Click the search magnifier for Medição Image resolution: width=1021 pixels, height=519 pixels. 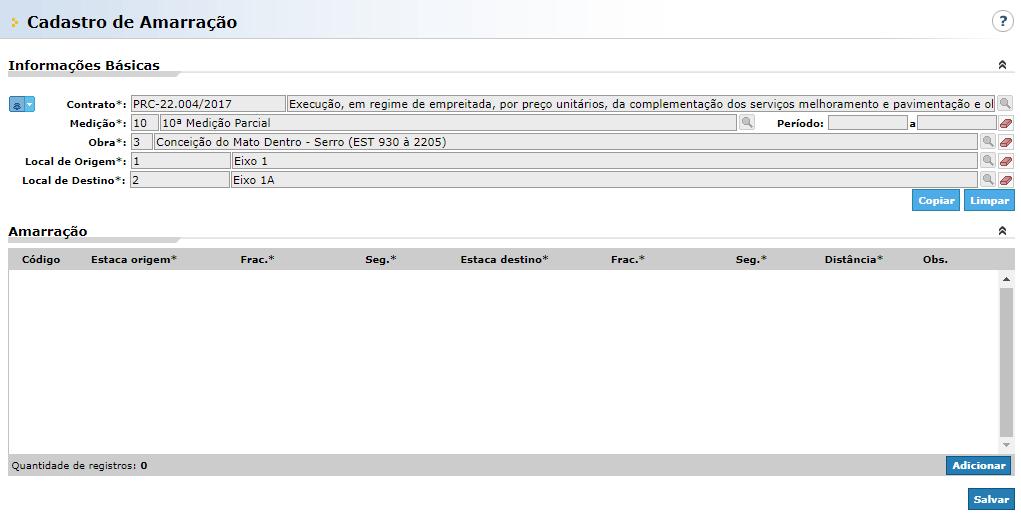click(x=747, y=122)
